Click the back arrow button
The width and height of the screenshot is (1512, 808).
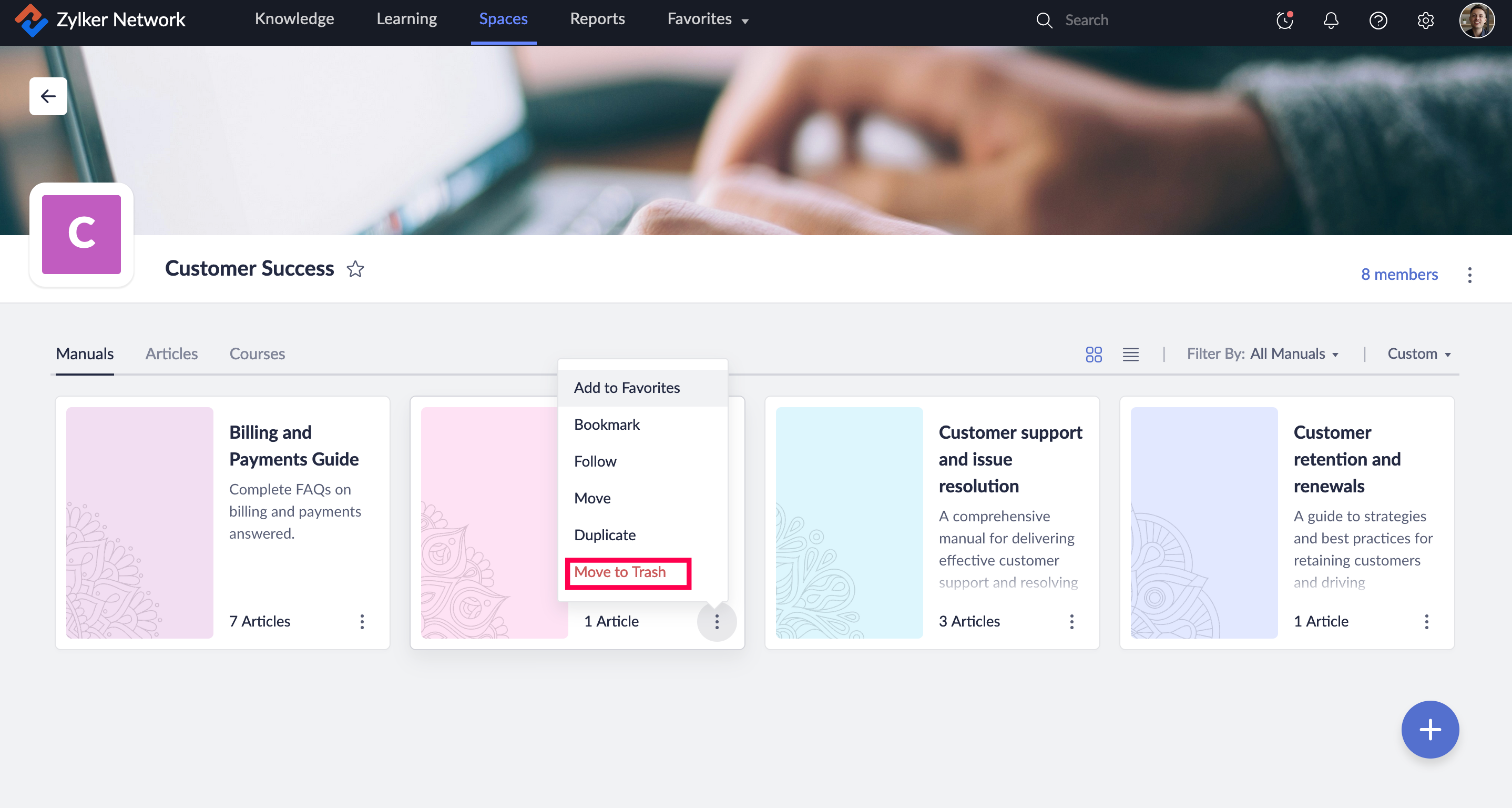click(x=48, y=96)
